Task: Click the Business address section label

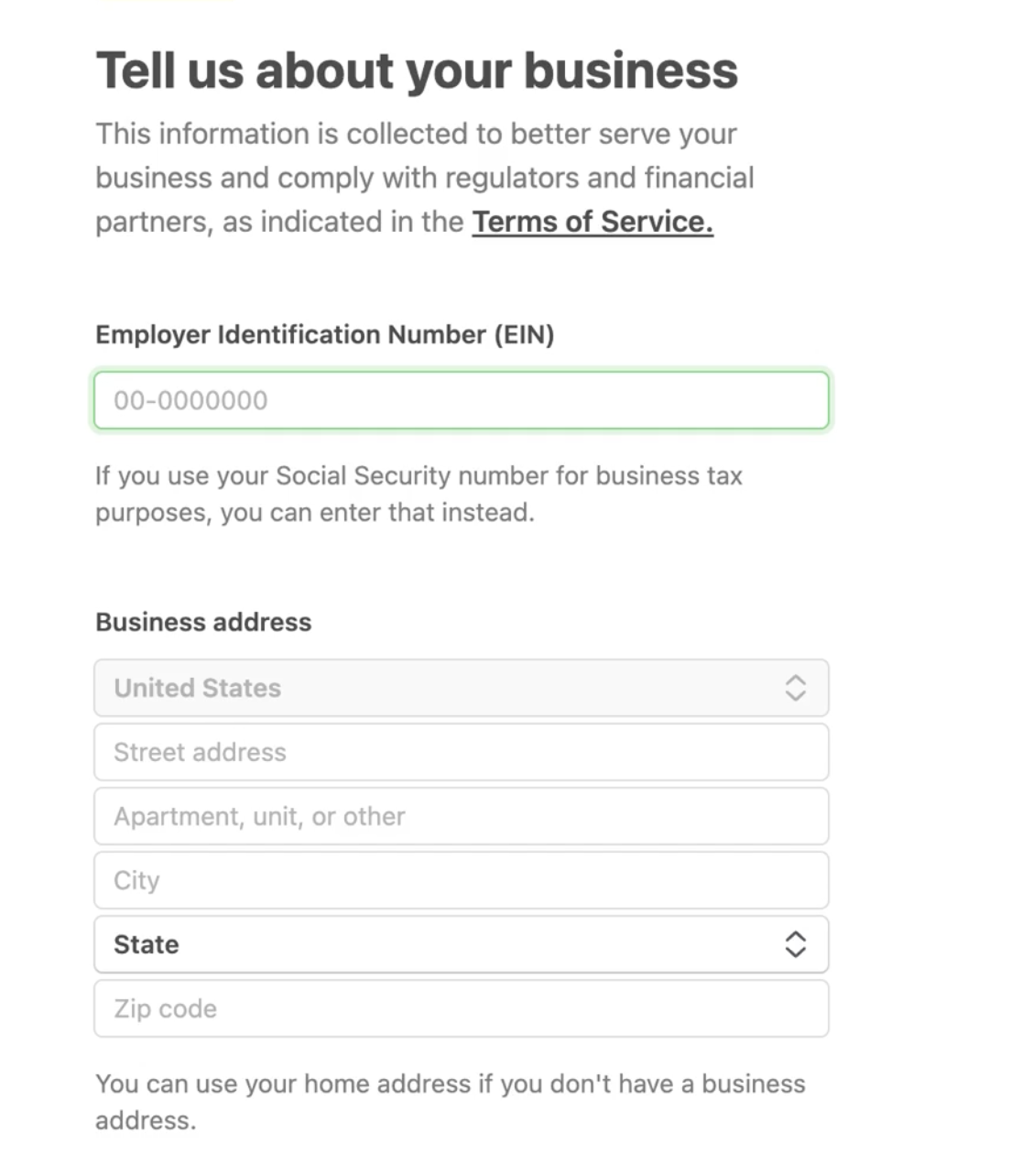Action: (x=203, y=622)
